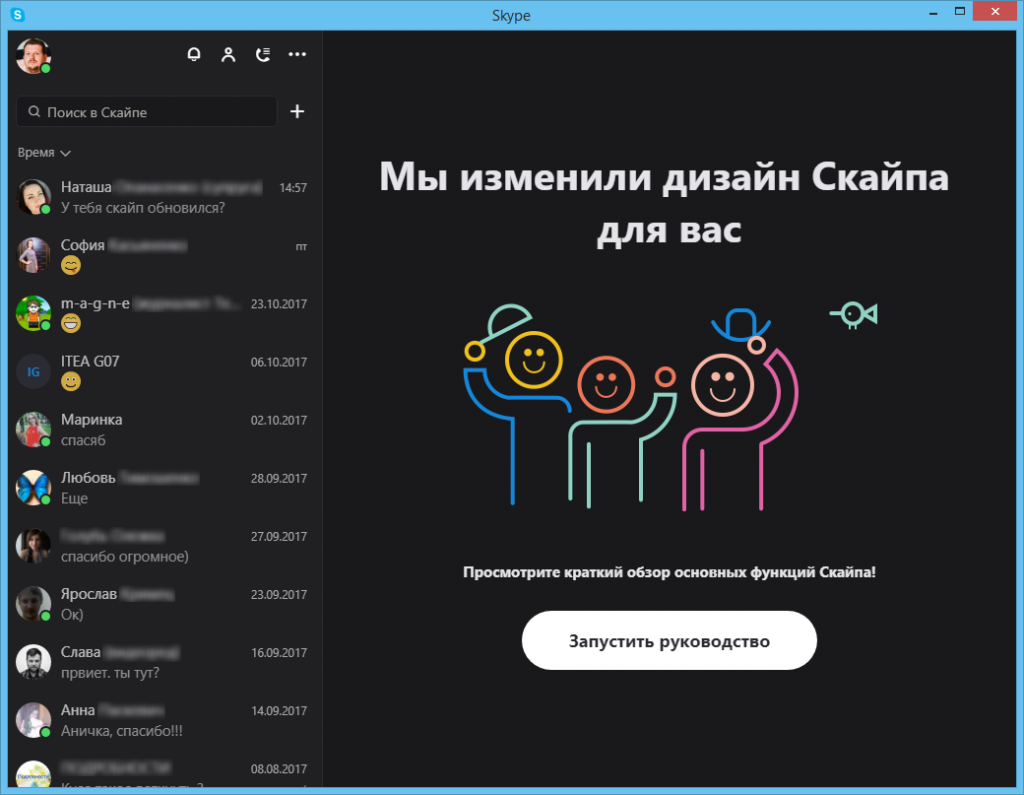The height and width of the screenshot is (795, 1024).
Task: Click the IG avatar of ITEA G07
Action: [x=33, y=371]
